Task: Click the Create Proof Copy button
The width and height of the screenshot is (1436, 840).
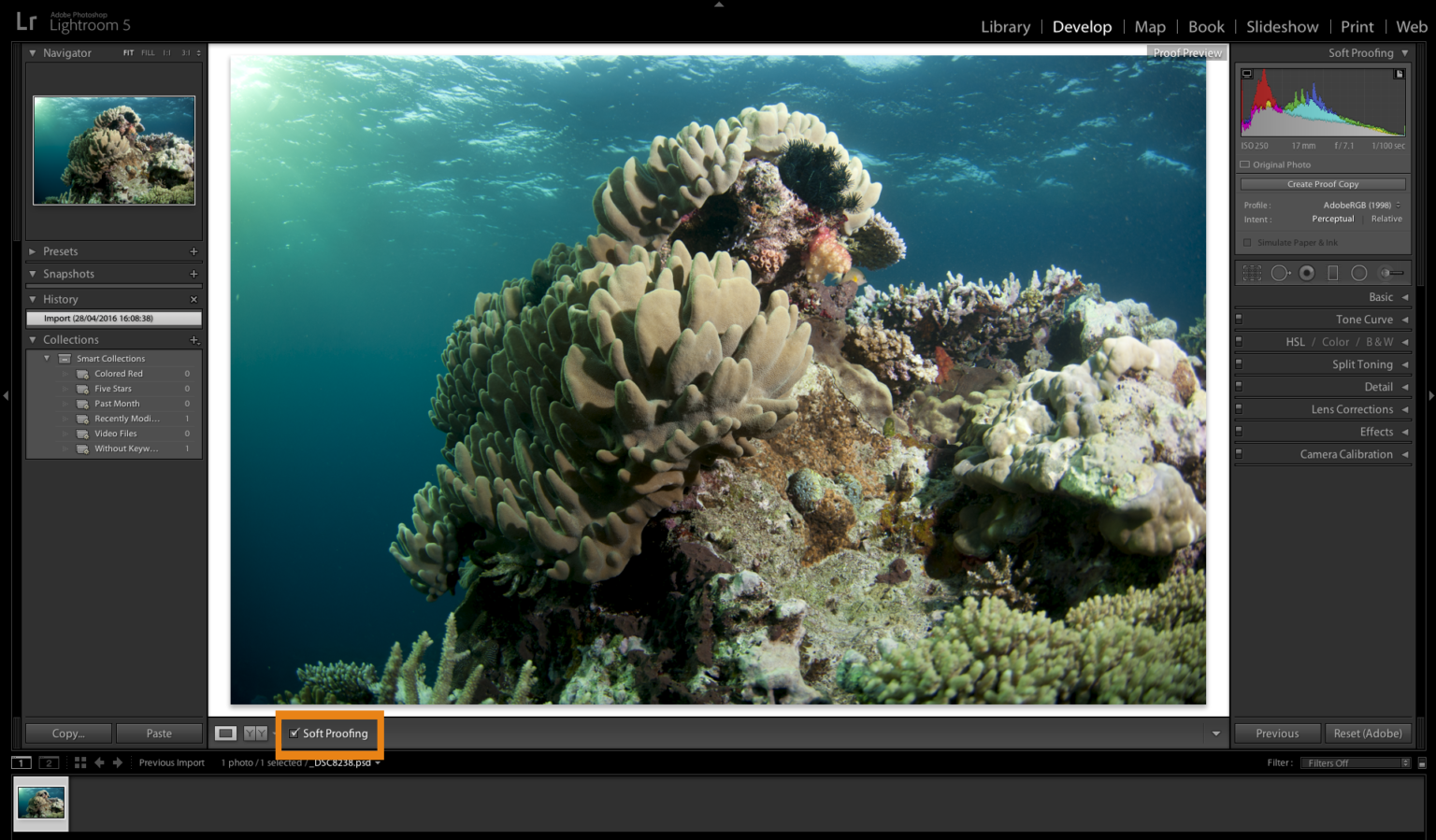Action: coord(1323,183)
